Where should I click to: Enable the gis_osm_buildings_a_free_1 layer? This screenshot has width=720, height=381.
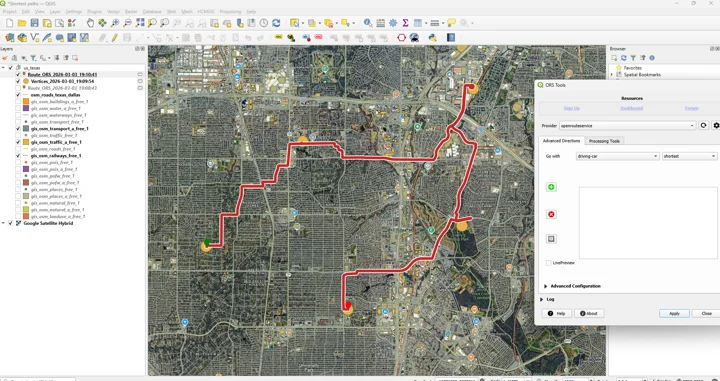click(x=18, y=101)
